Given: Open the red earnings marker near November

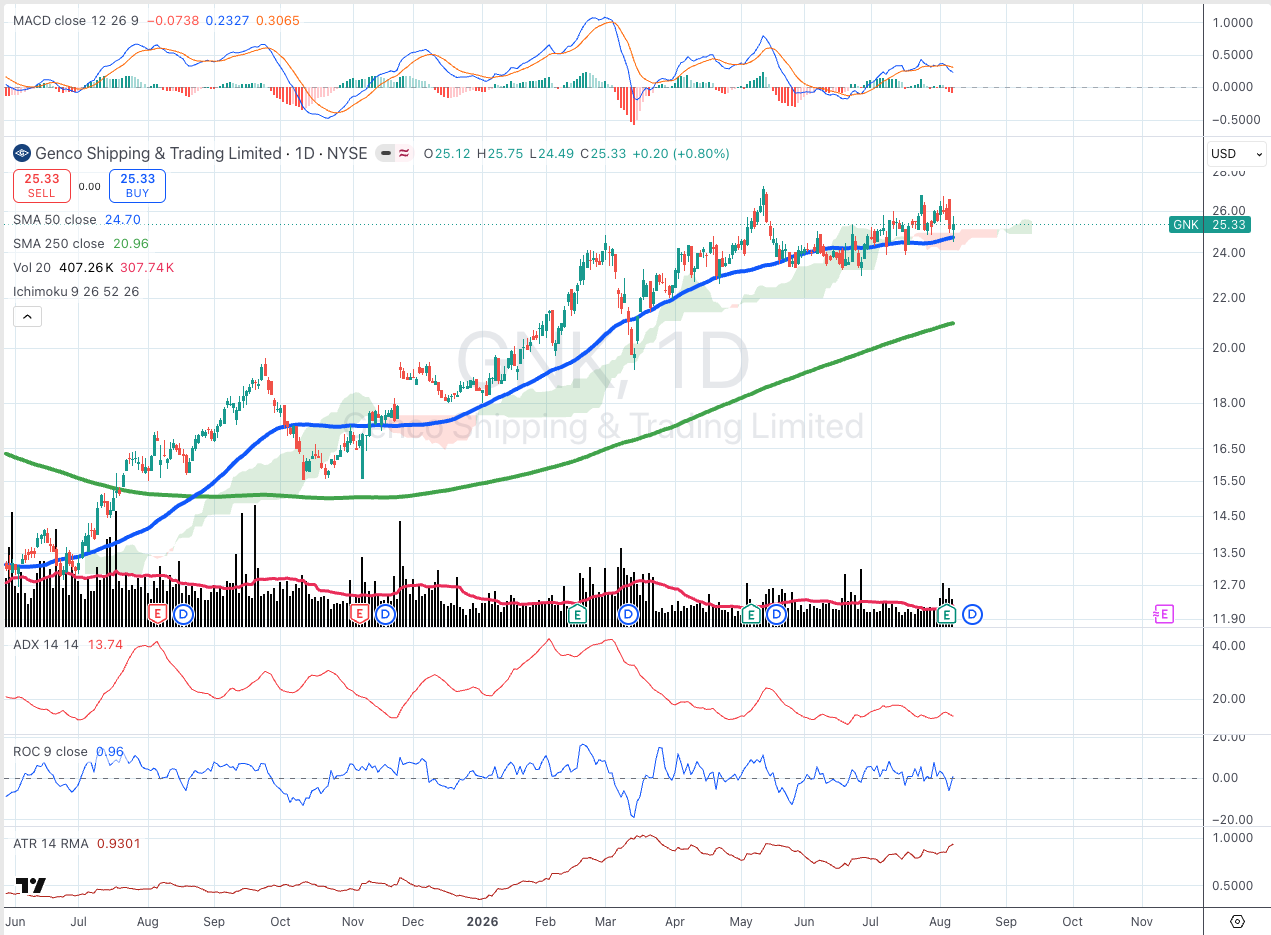Looking at the screenshot, I should (360, 614).
